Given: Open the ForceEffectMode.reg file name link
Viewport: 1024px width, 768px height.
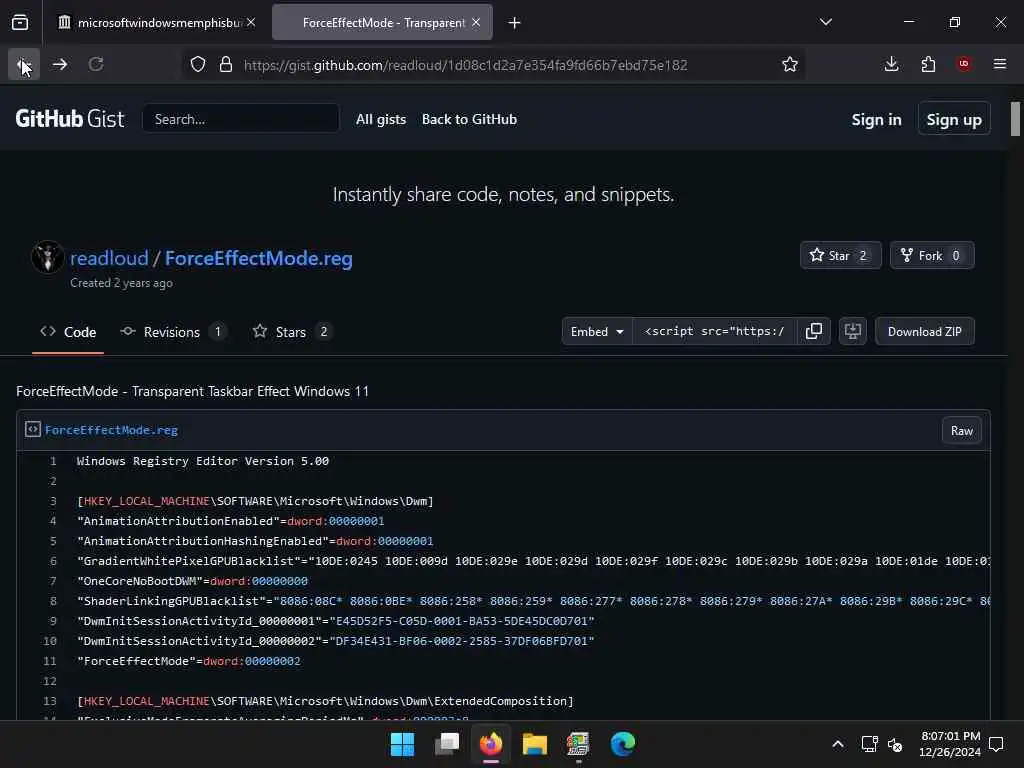Looking at the screenshot, I should point(111,430).
